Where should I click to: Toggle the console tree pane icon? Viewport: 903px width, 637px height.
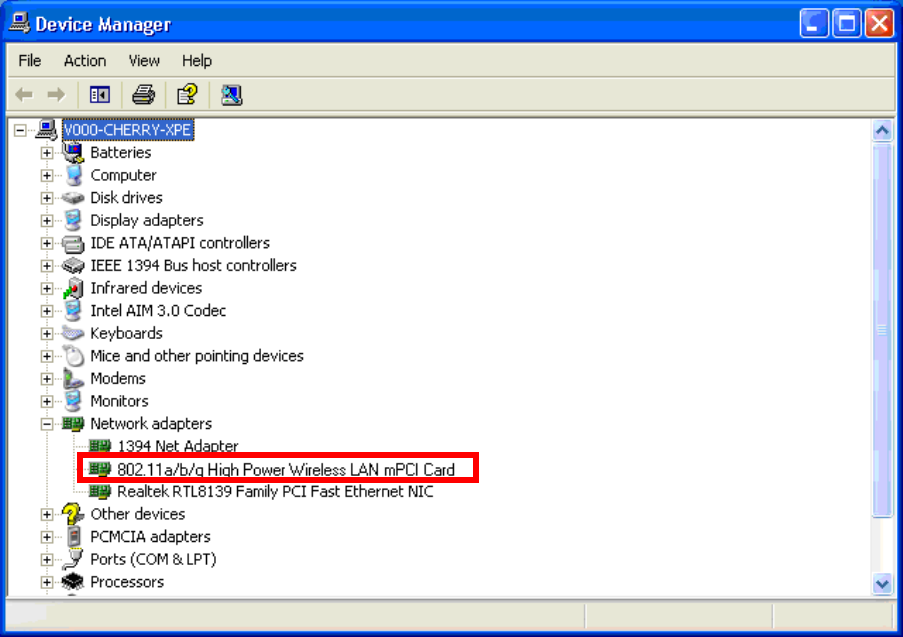point(100,94)
